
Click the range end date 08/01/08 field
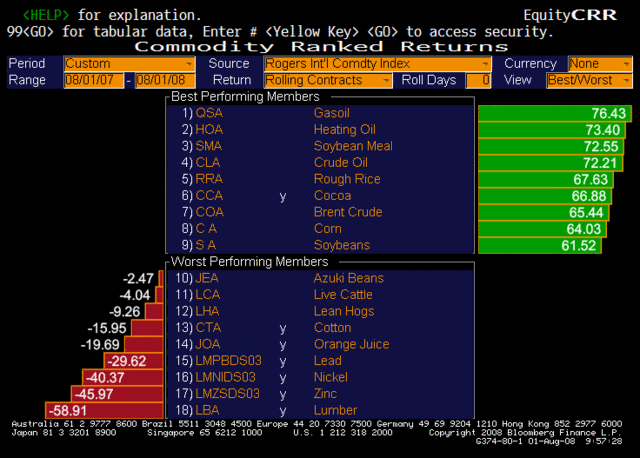[165, 80]
